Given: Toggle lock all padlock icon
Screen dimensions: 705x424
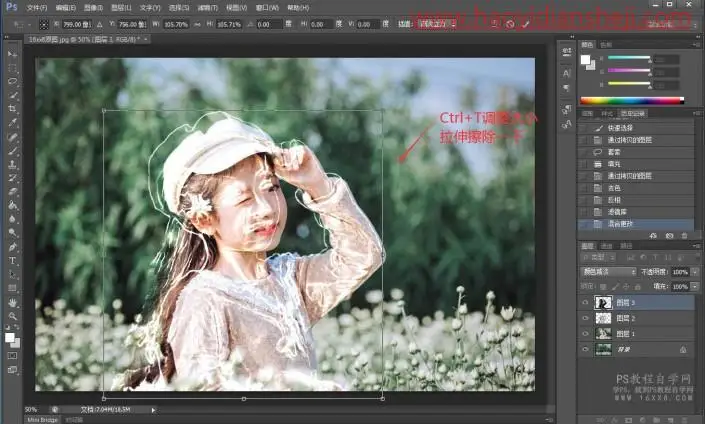Looking at the screenshot, I should point(638,286).
